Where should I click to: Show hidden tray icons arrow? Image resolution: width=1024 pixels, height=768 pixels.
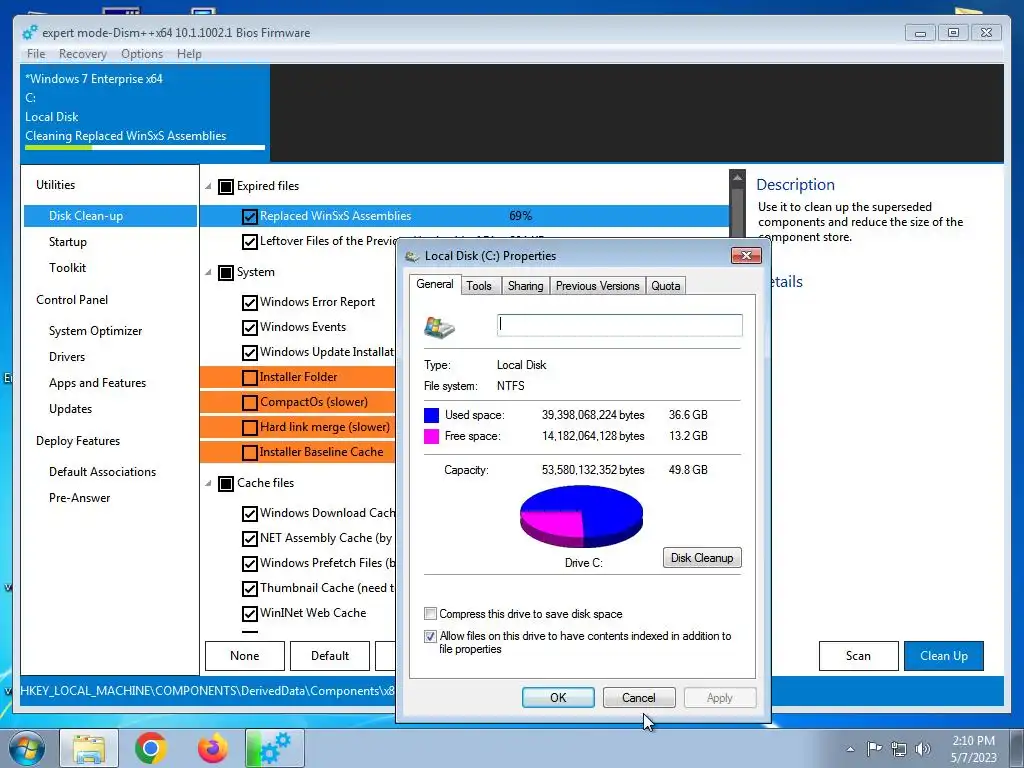coord(850,749)
